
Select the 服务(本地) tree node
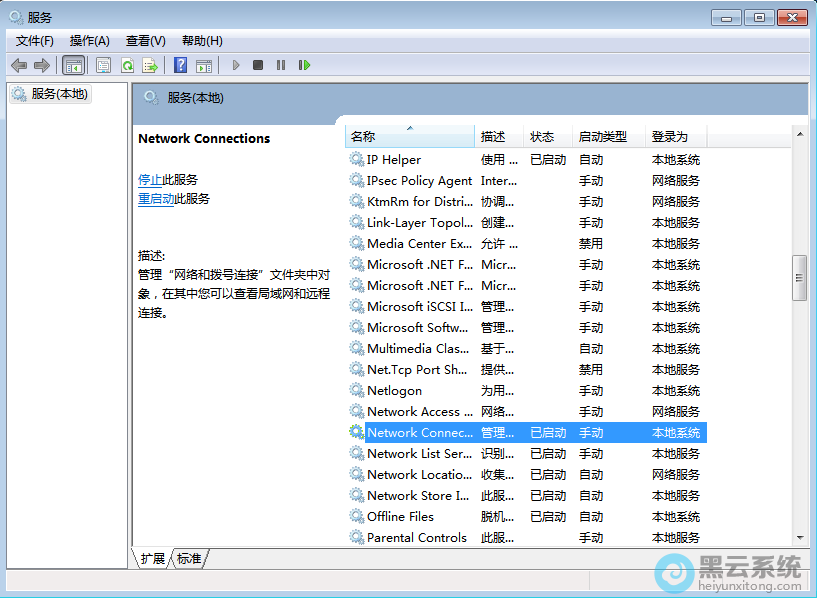tap(51, 94)
